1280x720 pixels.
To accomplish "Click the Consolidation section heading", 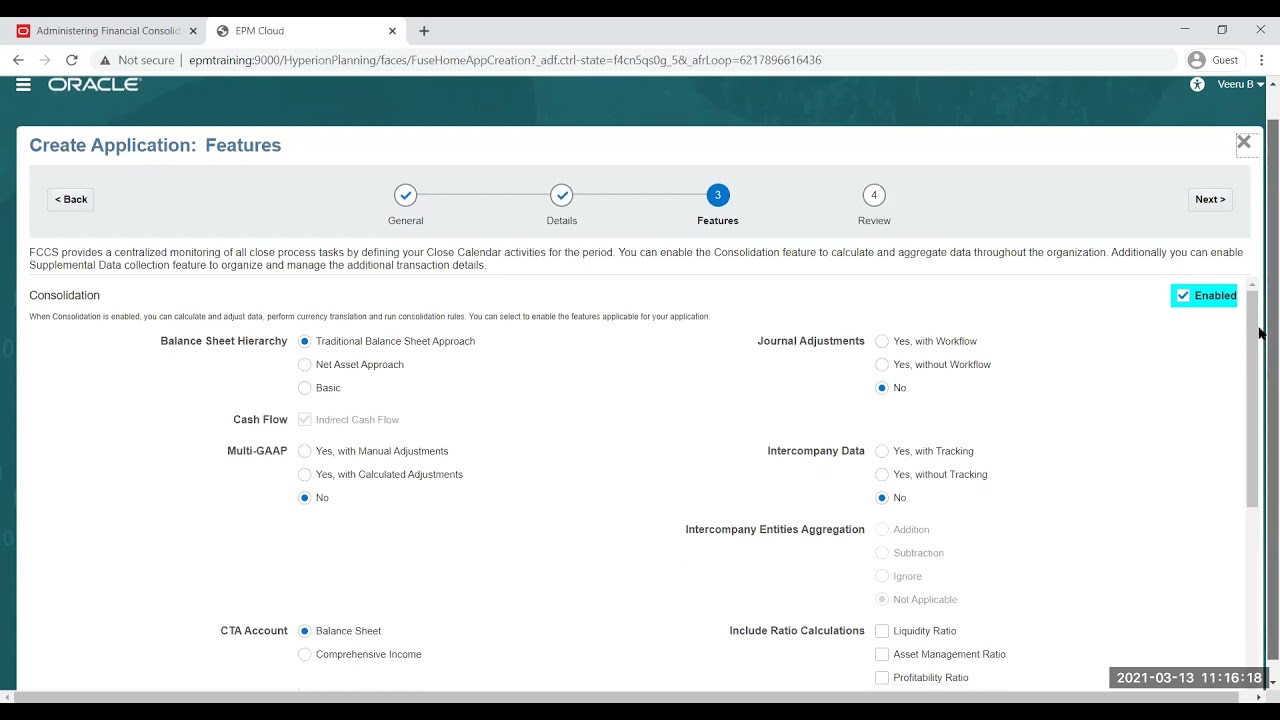I will [65, 295].
